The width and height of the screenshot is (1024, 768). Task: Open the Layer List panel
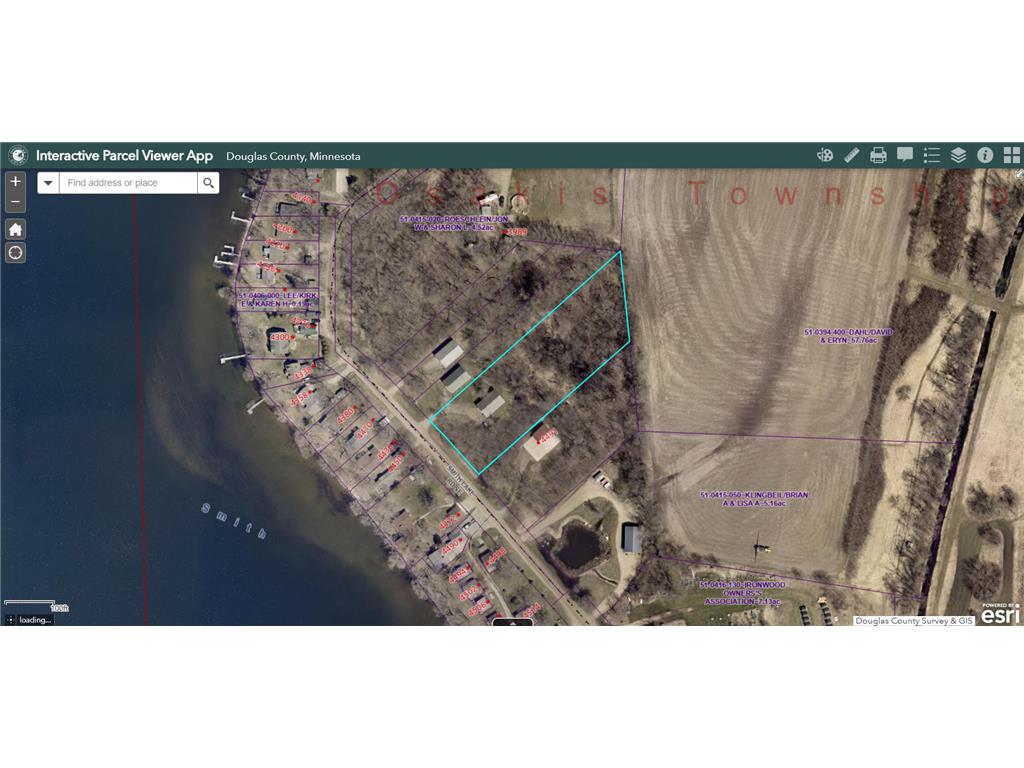point(958,155)
